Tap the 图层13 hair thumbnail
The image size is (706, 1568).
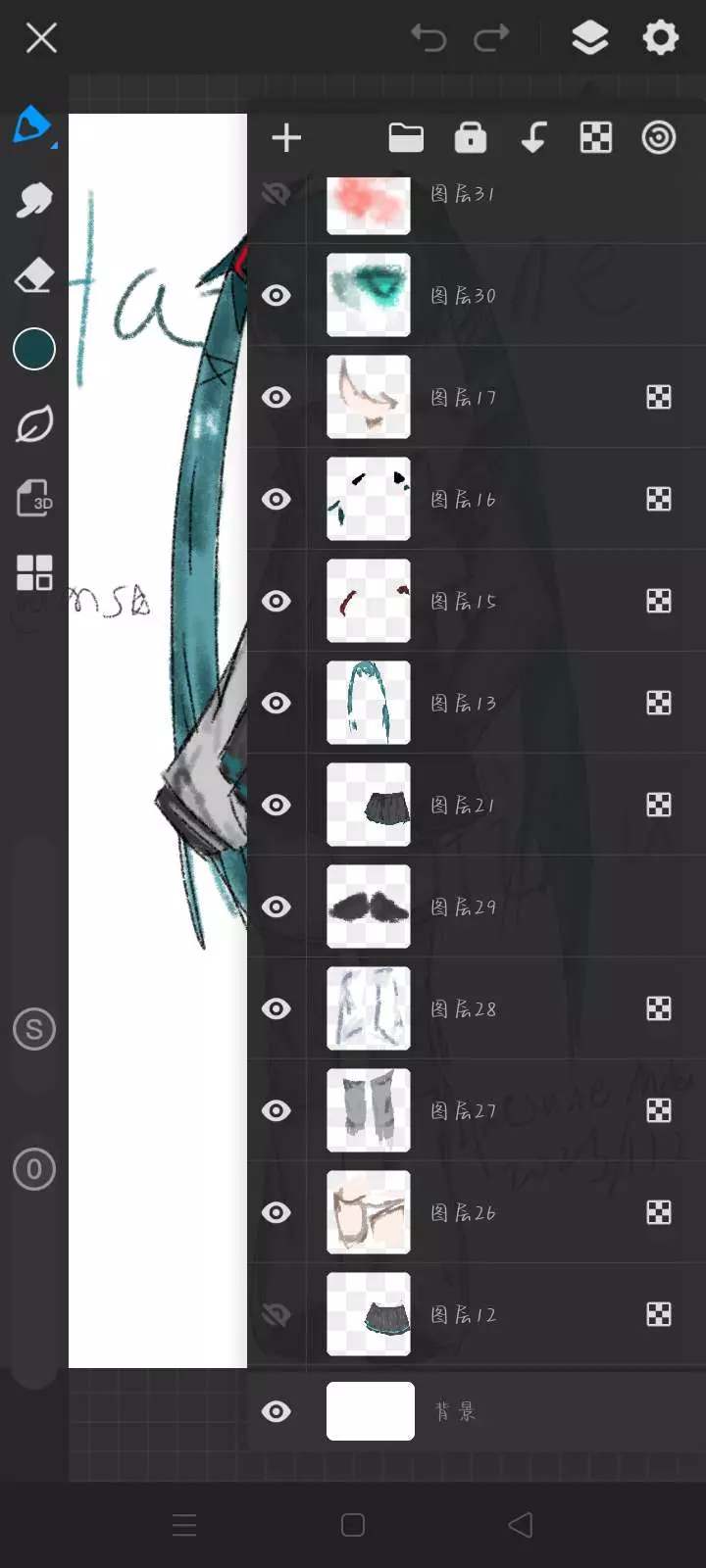[369, 703]
